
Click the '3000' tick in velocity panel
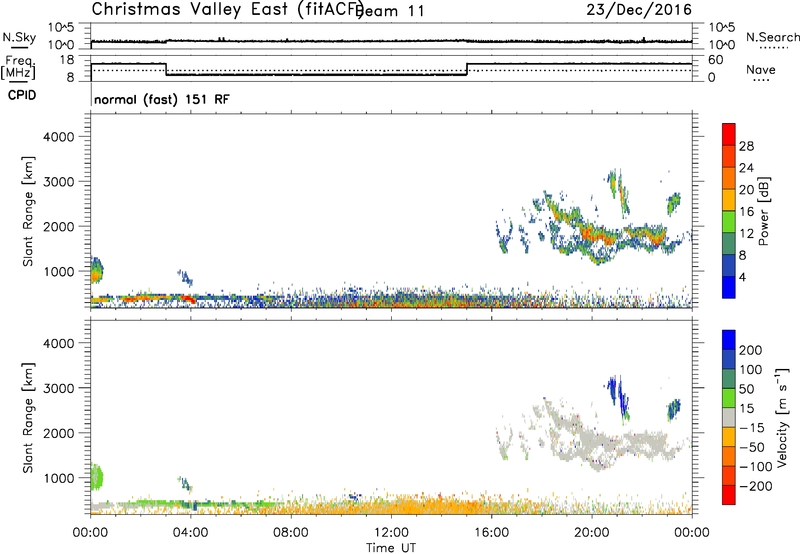[58, 388]
